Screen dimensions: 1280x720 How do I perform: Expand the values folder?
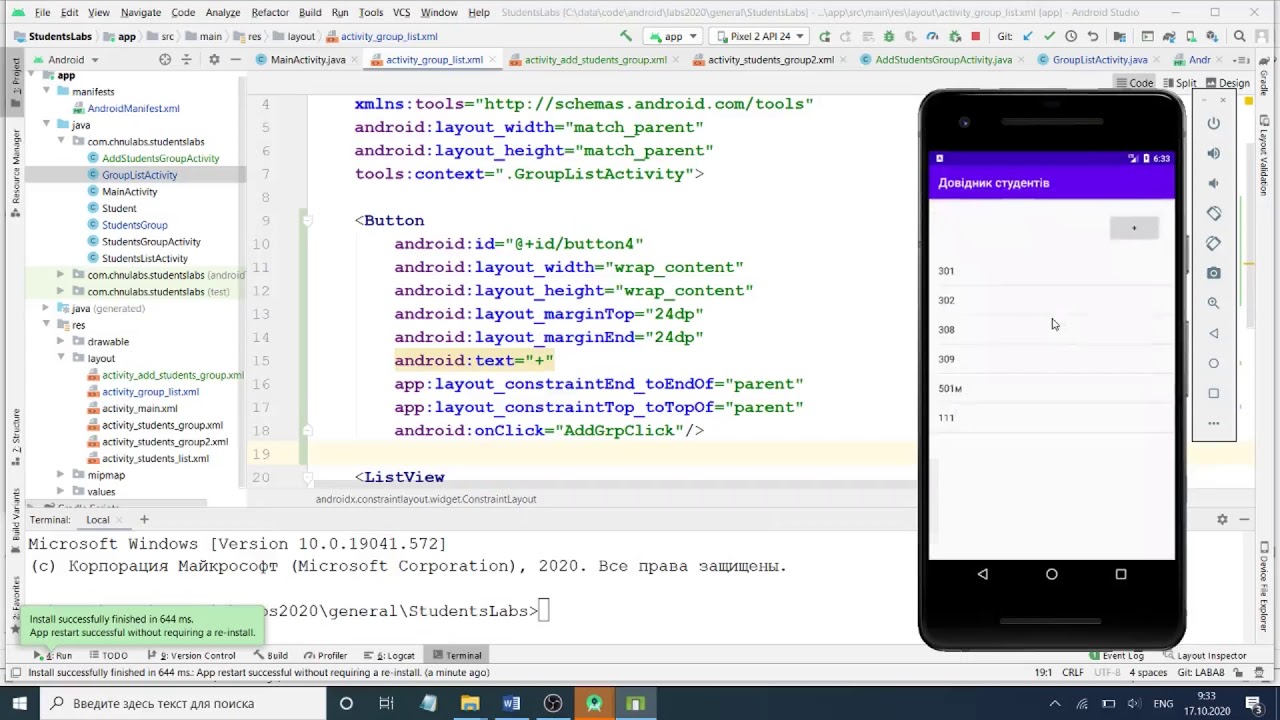click(60, 491)
